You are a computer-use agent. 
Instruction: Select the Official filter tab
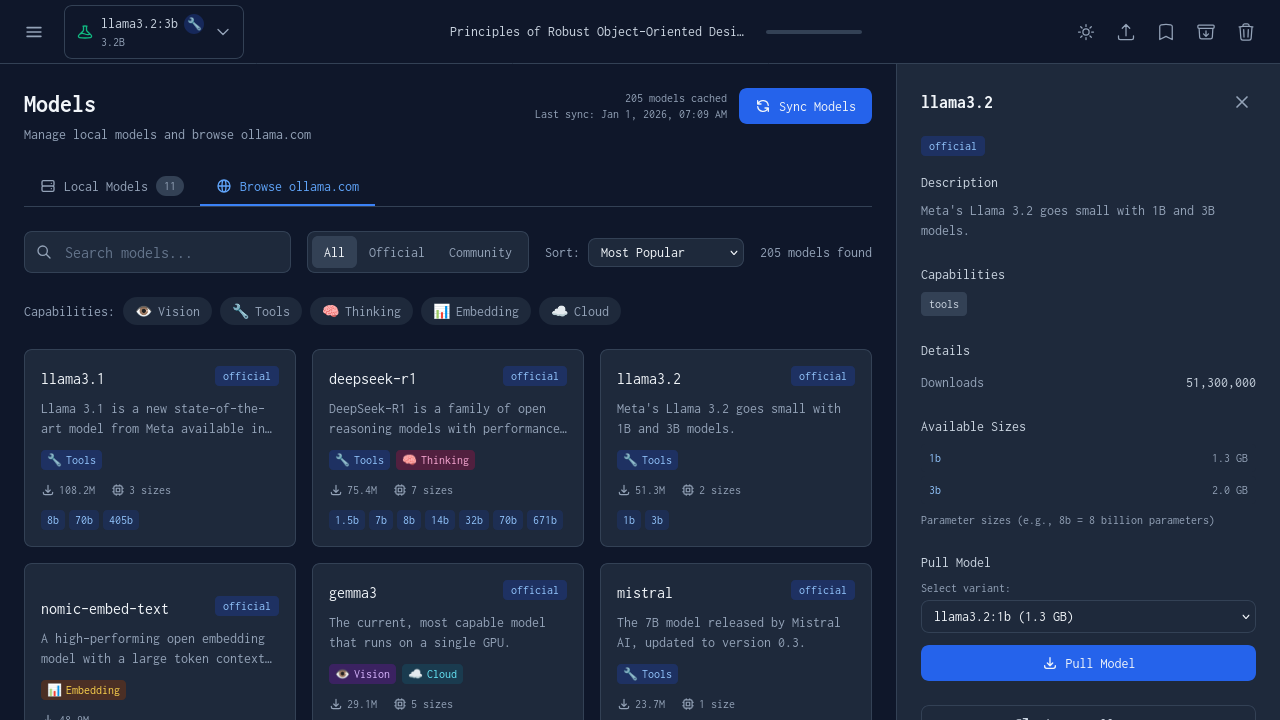point(396,252)
